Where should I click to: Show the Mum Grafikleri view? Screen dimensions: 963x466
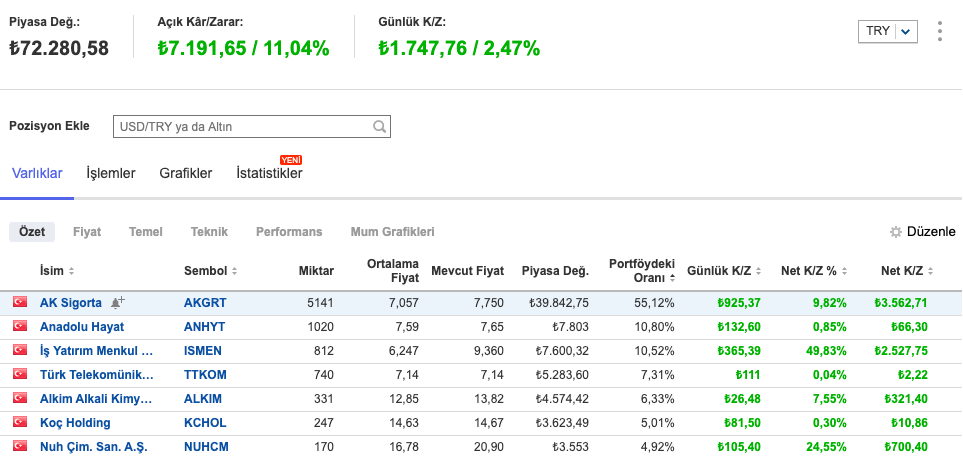click(x=392, y=232)
